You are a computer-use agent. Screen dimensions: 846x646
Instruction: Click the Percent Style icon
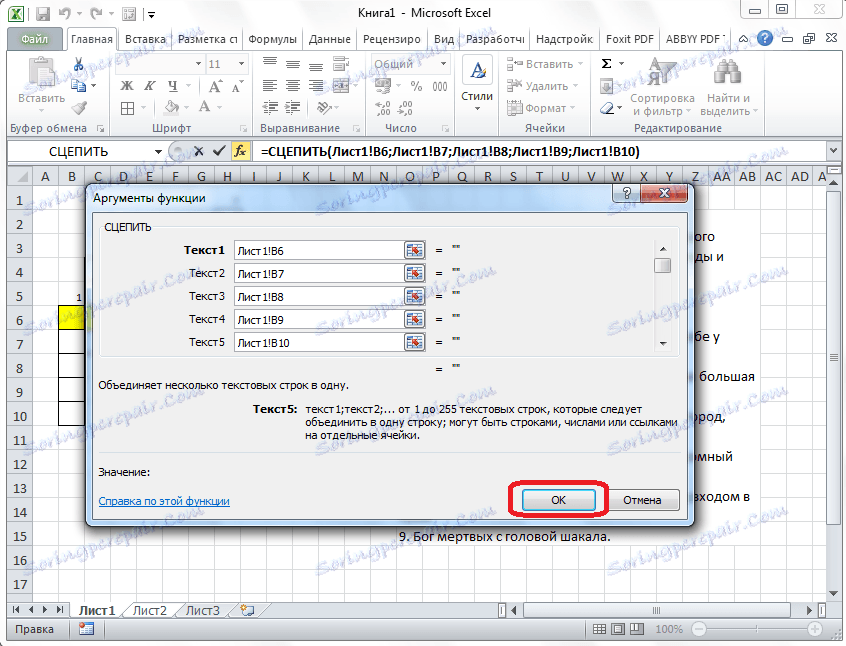pos(416,86)
